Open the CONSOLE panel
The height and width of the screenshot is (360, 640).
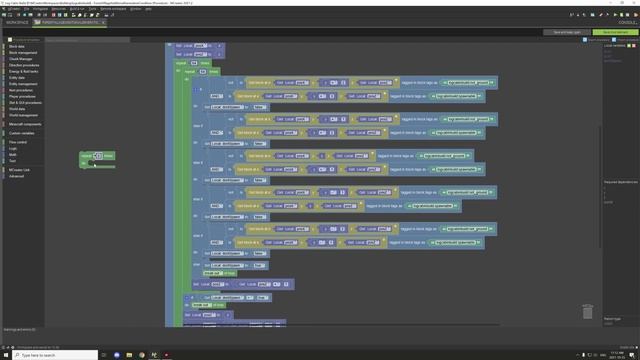[627, 22]
